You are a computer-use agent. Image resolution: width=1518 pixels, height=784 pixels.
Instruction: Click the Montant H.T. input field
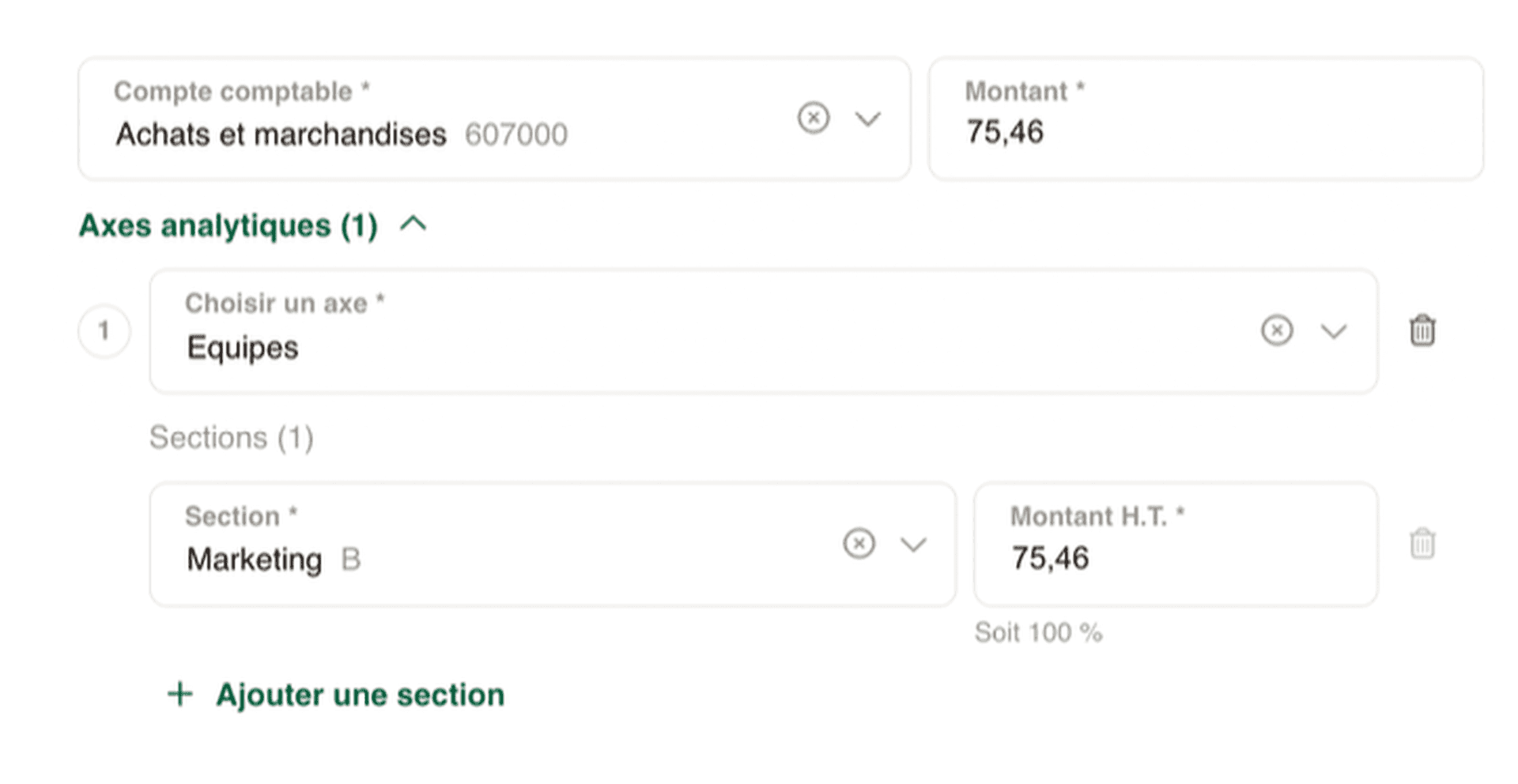pyautogui.click(x=1175, y=545)
